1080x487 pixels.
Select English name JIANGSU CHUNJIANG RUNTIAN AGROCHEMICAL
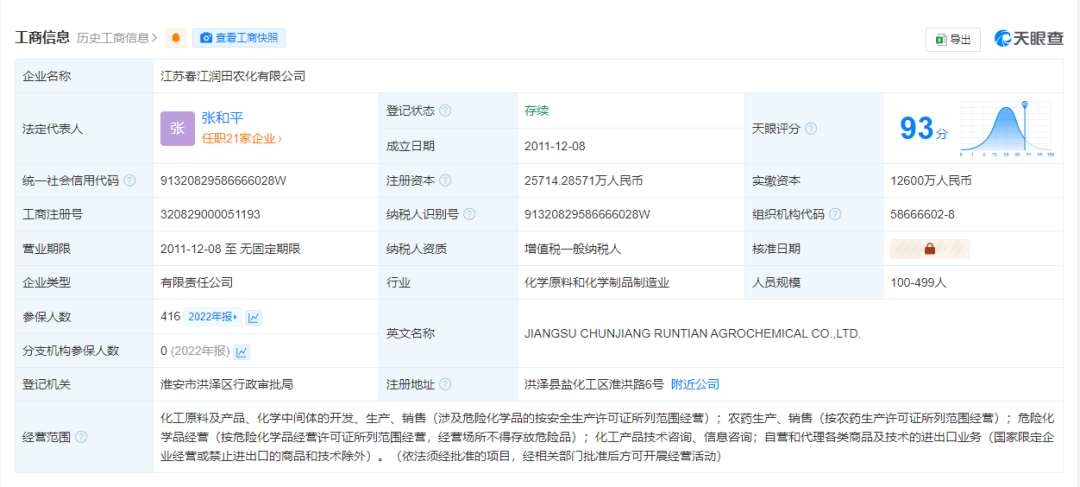(693, 333)
